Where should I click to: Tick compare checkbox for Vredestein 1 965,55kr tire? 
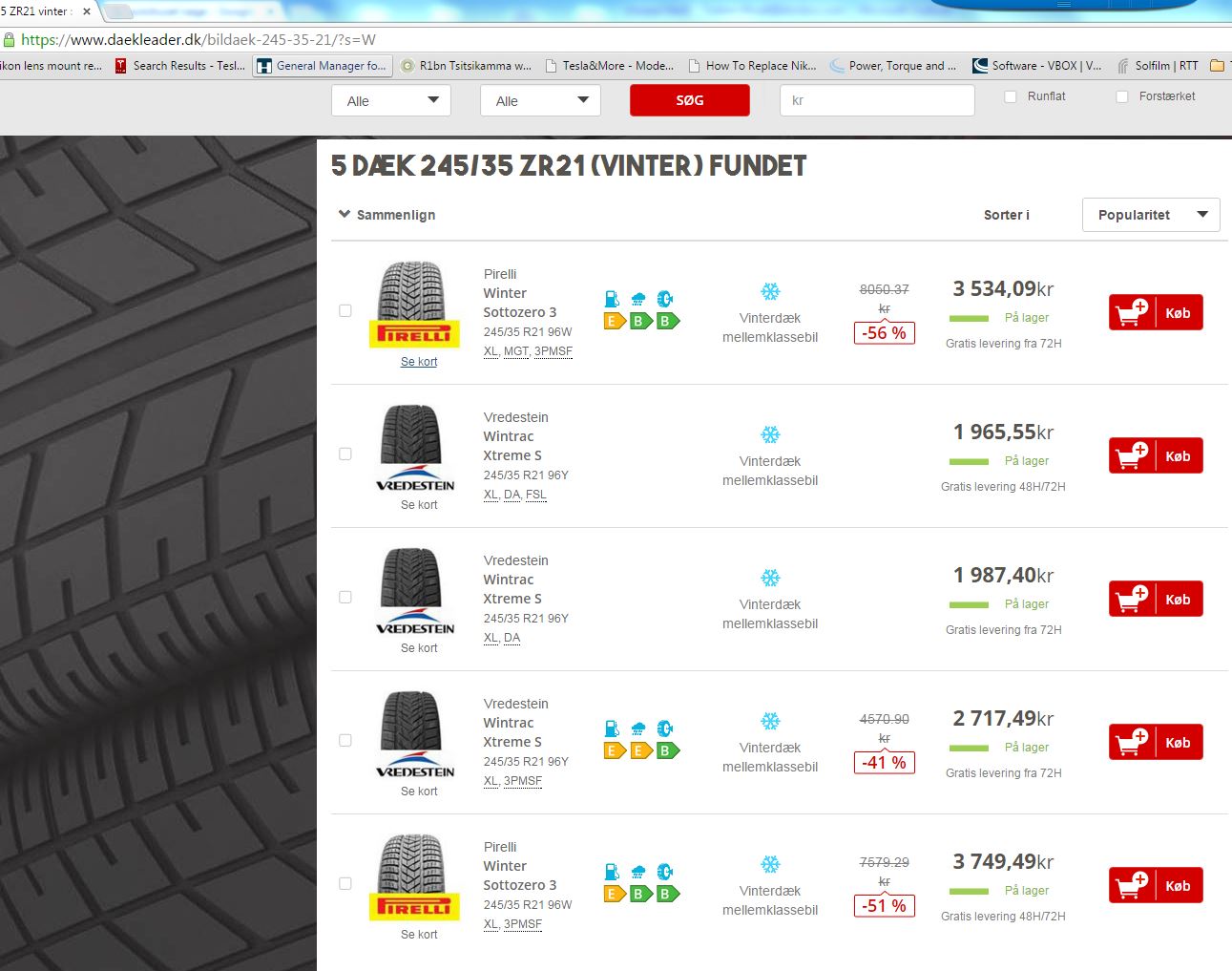[345, 454]
